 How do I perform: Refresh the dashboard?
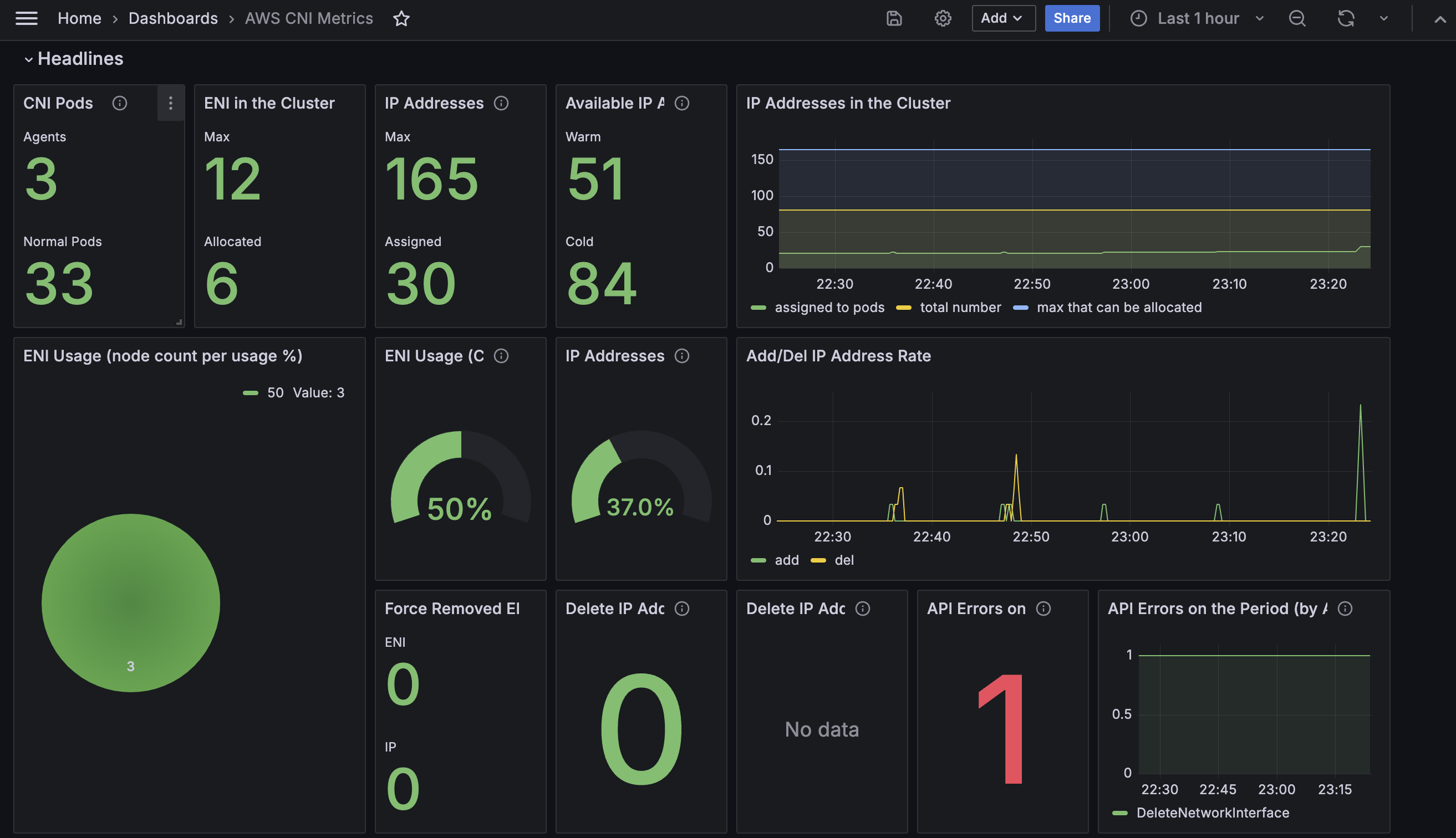tap(1346, 18)
